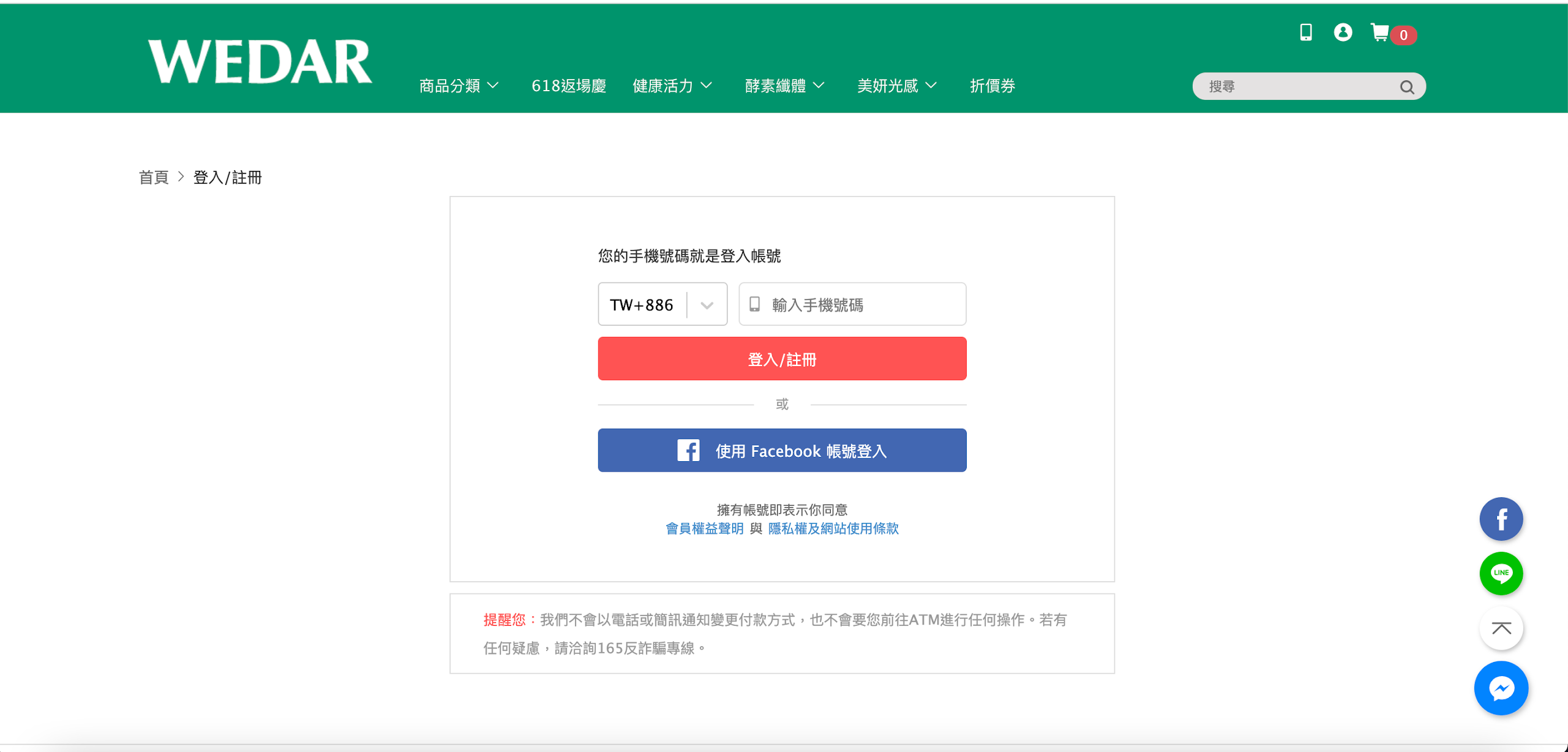The height and width of the screenshot is (752, 1568).
Task: Expand the 健康活力 menu
Action: tap(672, 86)
